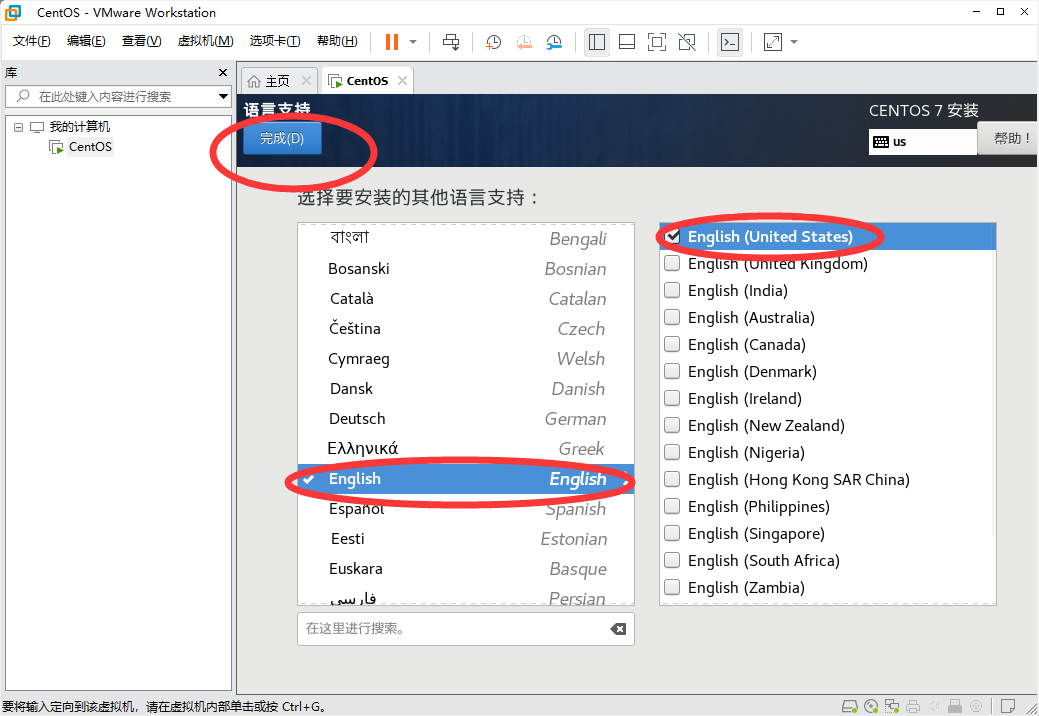Image resolution: width=1039 pixels, height=716 pixels.
Task: Check English (Hong Kong SAR China)
Action: coord(673,479)
